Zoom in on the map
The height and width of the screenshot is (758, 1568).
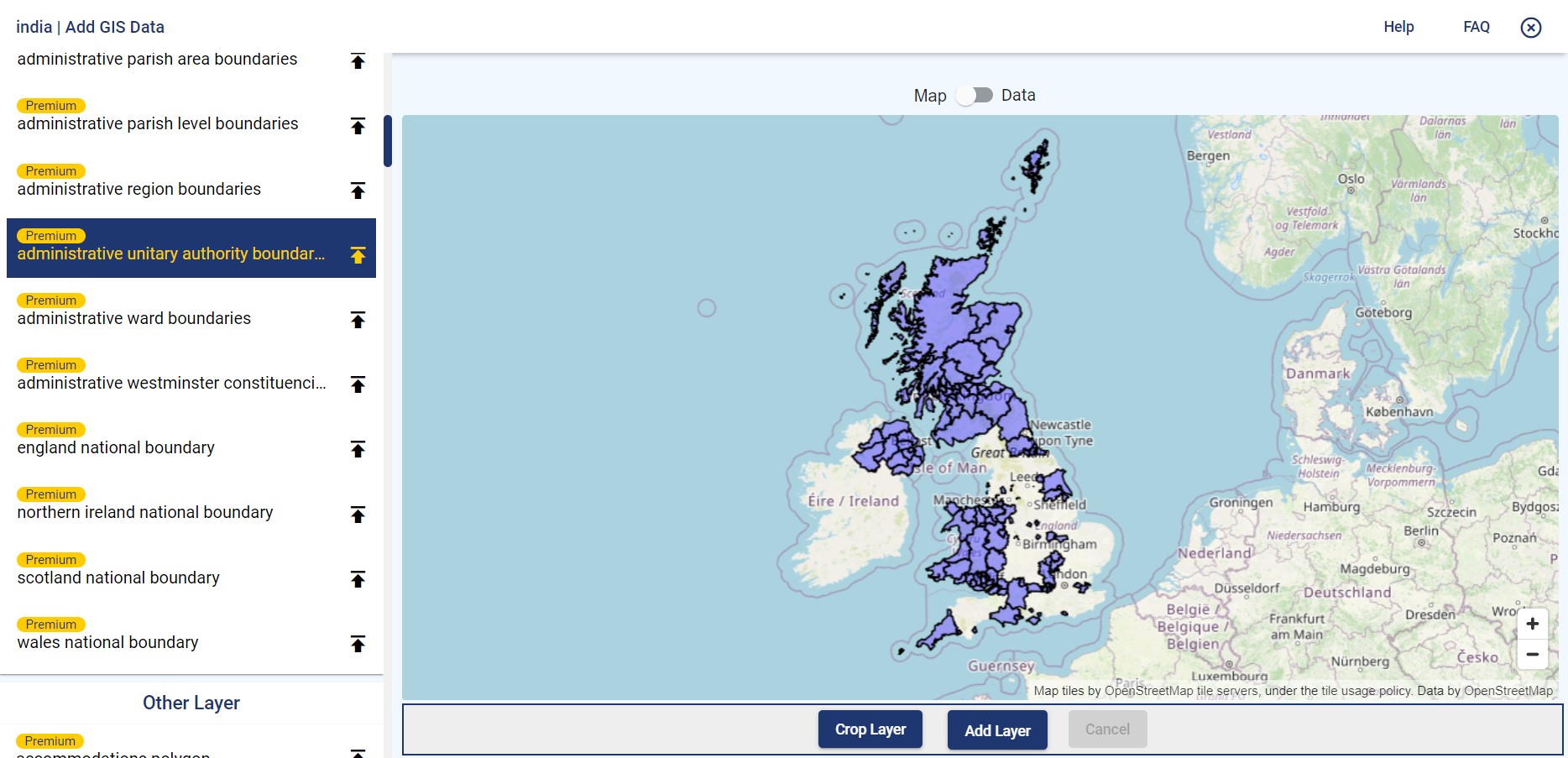click(x=1532, y=623)
